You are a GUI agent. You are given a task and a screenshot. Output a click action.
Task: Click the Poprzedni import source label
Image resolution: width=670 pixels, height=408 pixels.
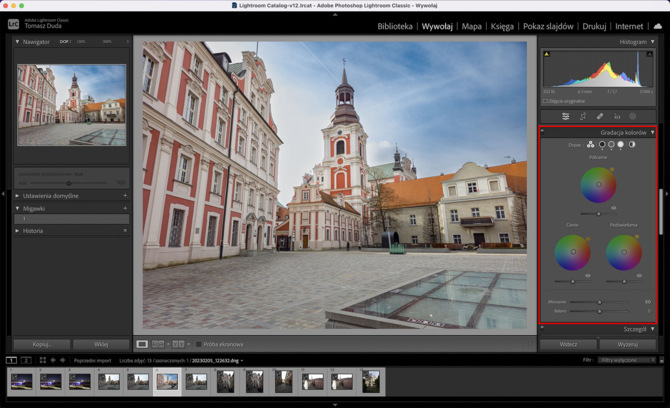[x=92, y=361]
